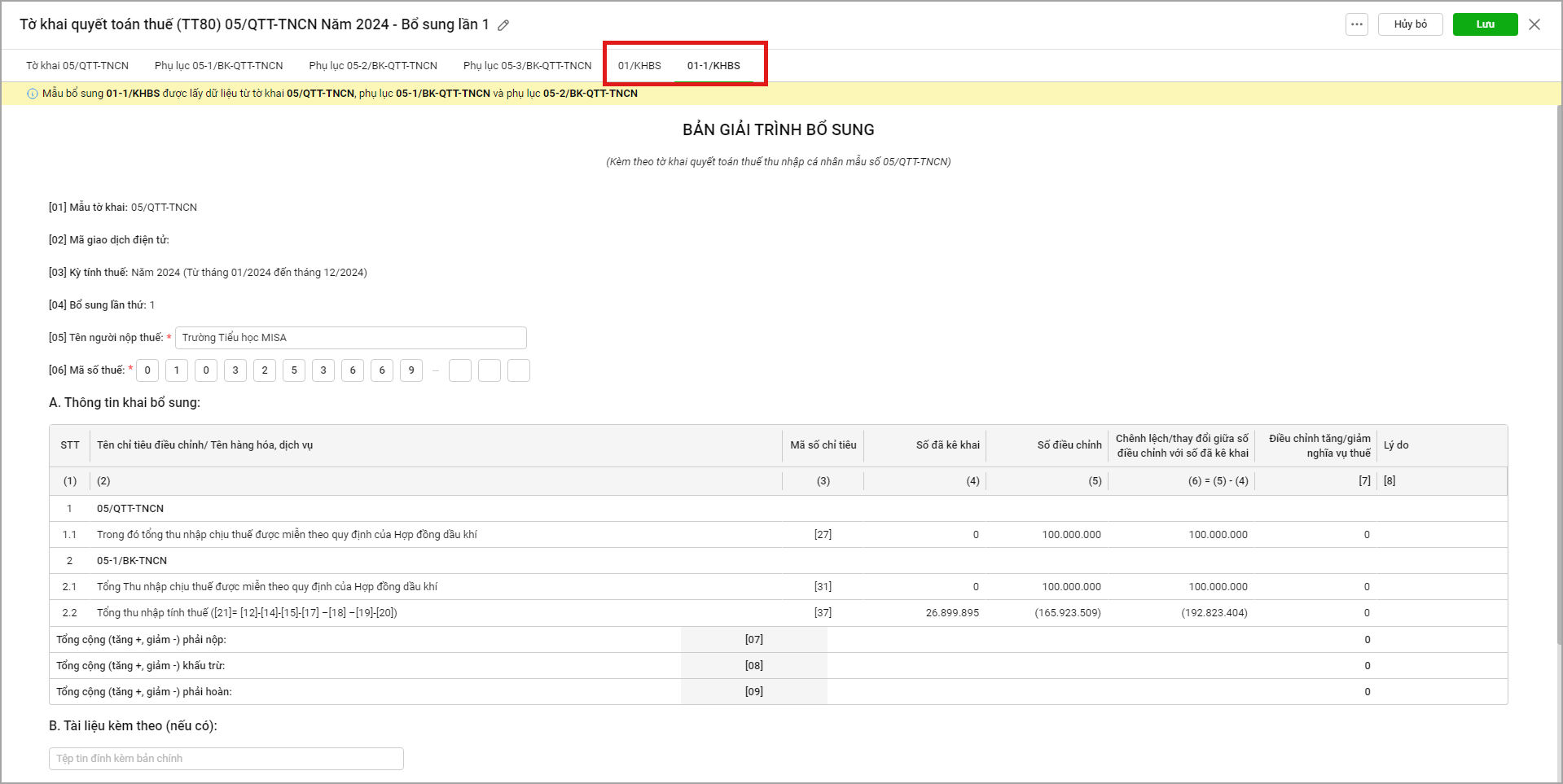Click the Tên người nộp thuế field
This screenshot has height=784, width=1563.
click(x=350, y=338)
